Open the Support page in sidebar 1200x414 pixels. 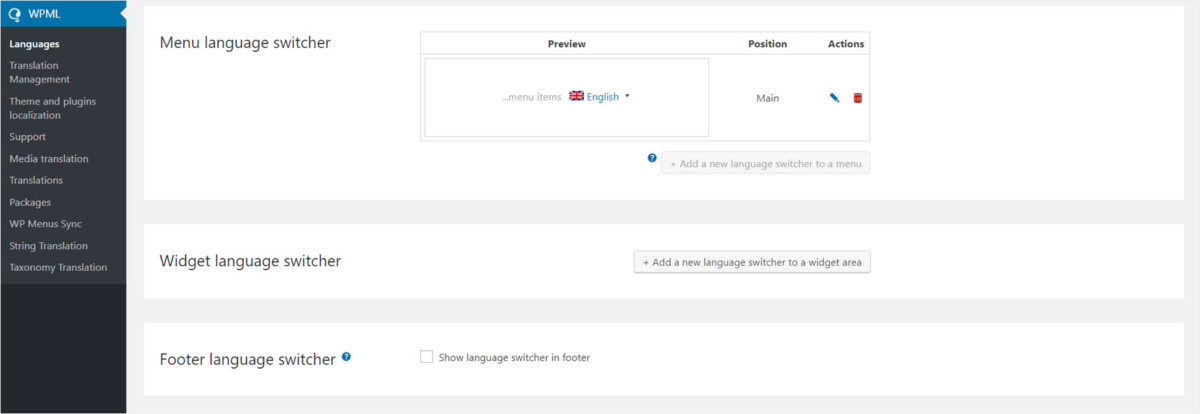coord(27,137)
